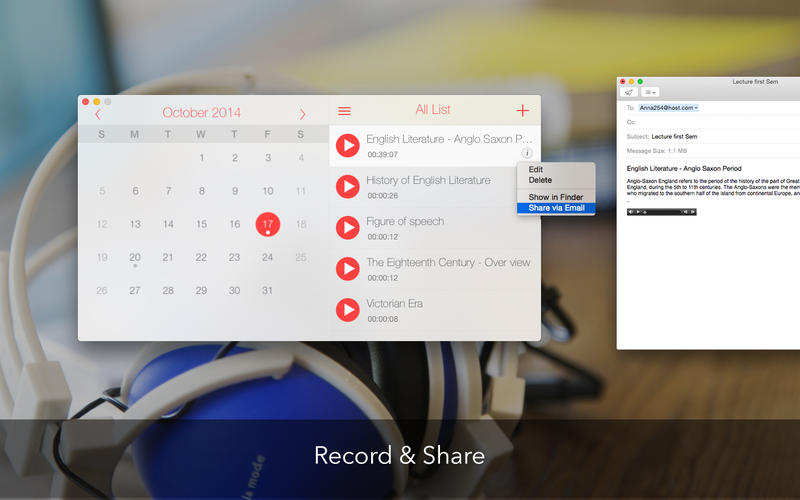This screenshot has height=500, width=800.
Task: Select October 3 on the calendar
Action: point(268,158)
